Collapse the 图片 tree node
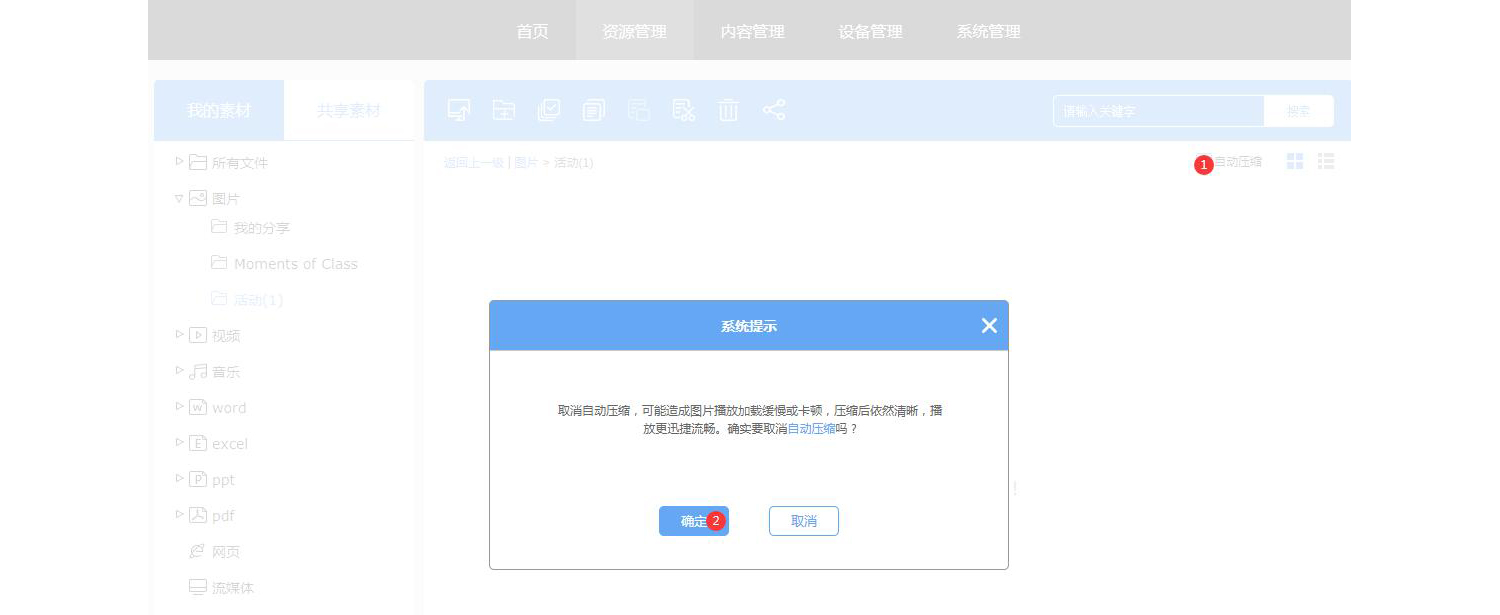This screenshot has height=615, width=1500. [x=180, y=198]
